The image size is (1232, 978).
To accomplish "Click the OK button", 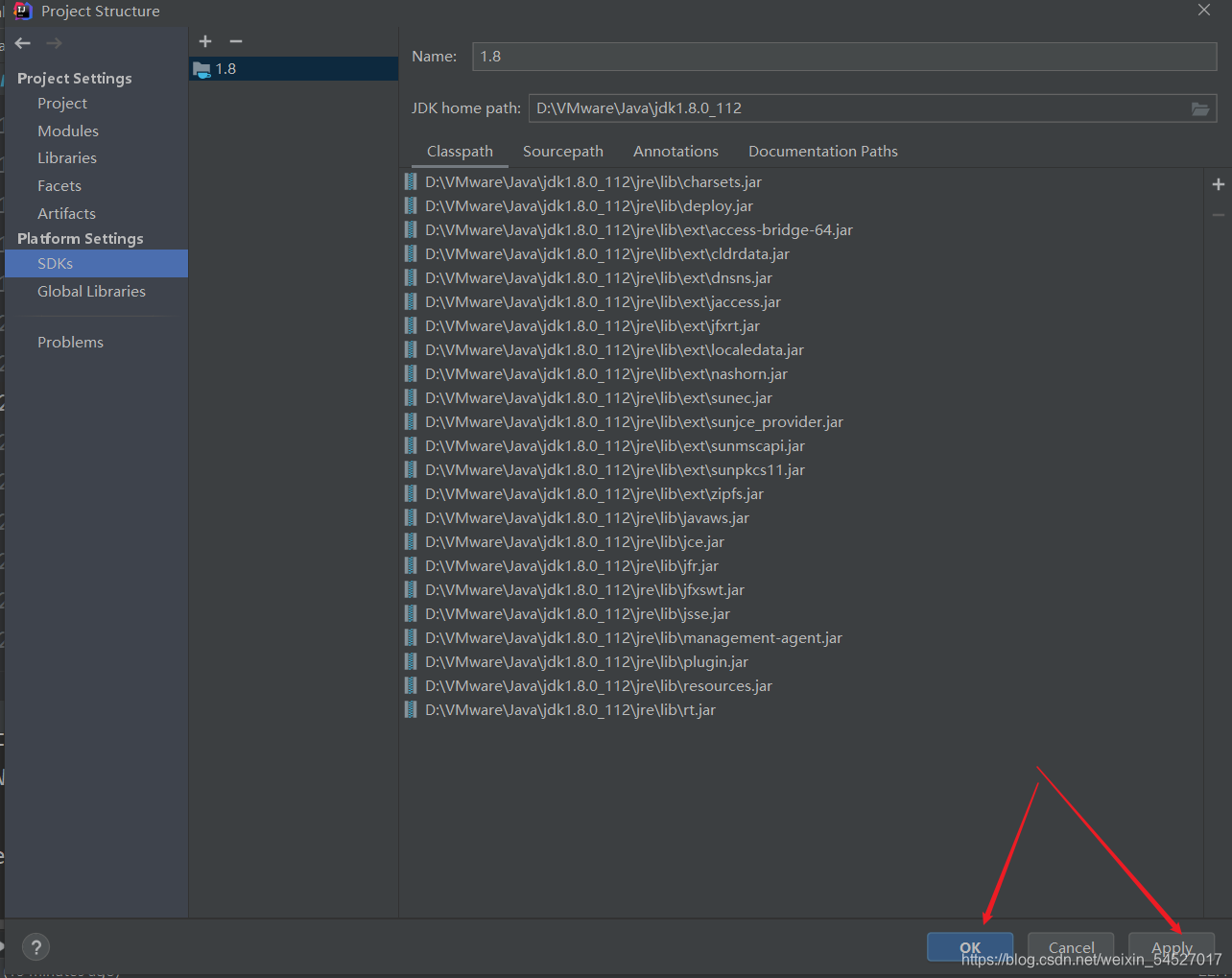I will point(969,946).
